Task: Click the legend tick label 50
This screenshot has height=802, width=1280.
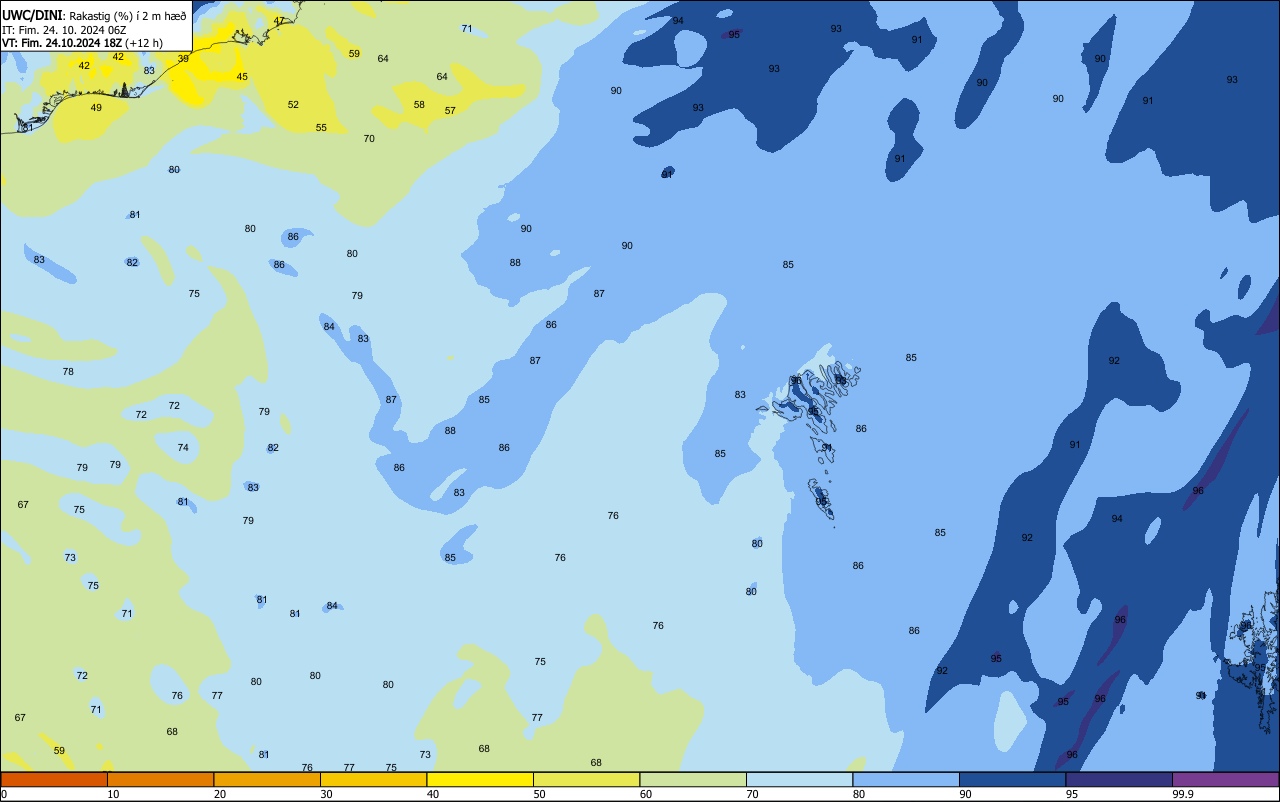Action: point(539,794)
